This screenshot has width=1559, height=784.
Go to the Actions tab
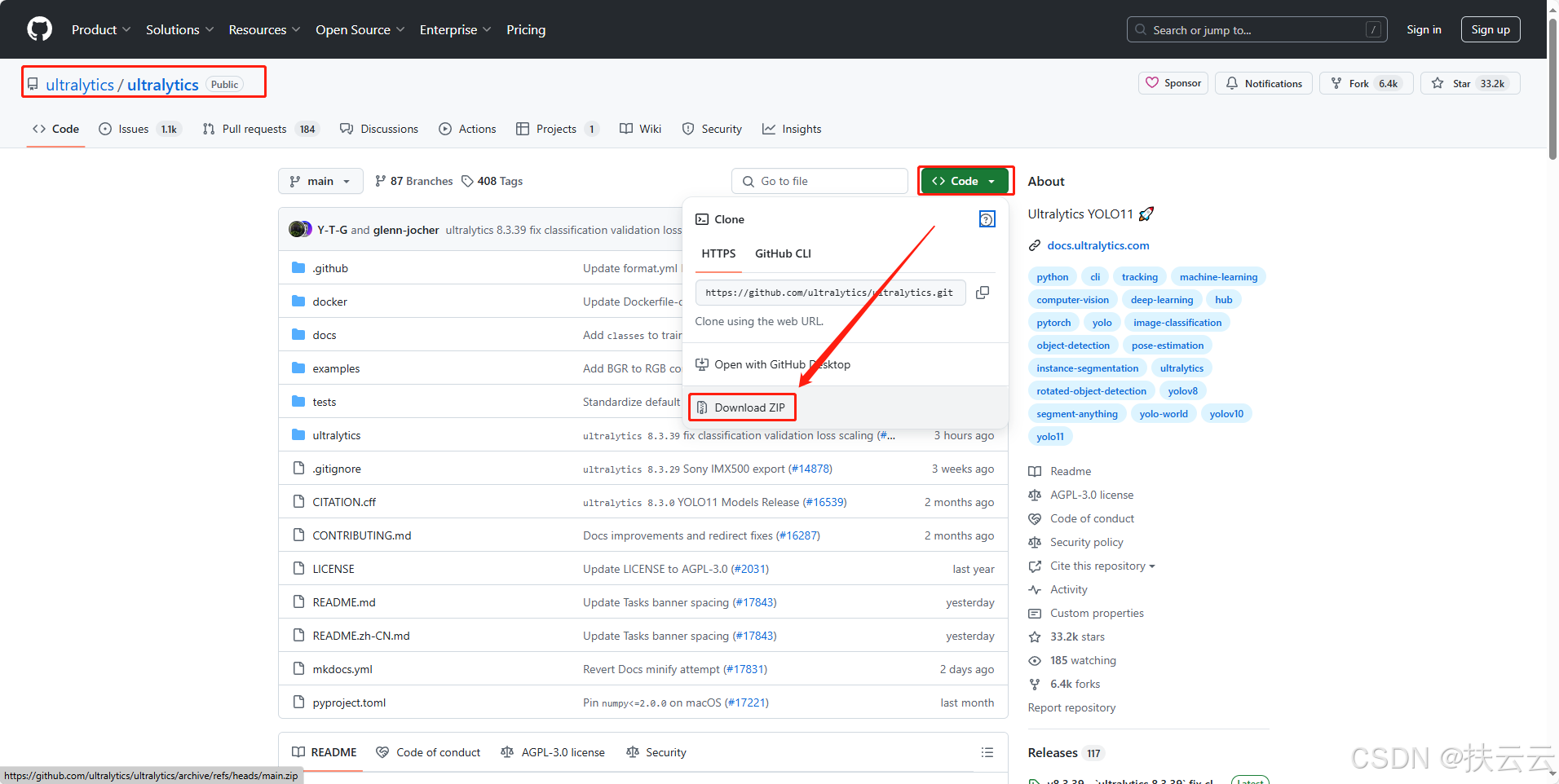pyautogui.click(x=467, y=129)
